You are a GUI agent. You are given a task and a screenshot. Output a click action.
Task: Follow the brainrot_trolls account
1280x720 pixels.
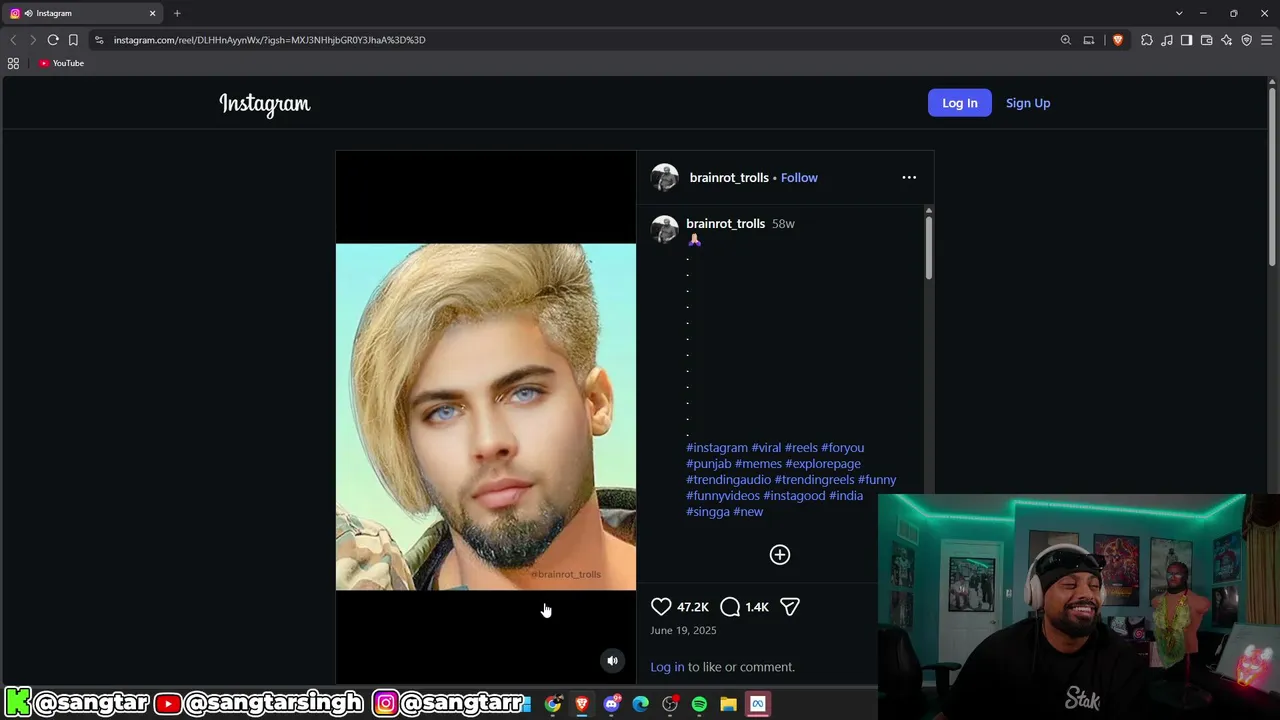(x=799, y=178)
